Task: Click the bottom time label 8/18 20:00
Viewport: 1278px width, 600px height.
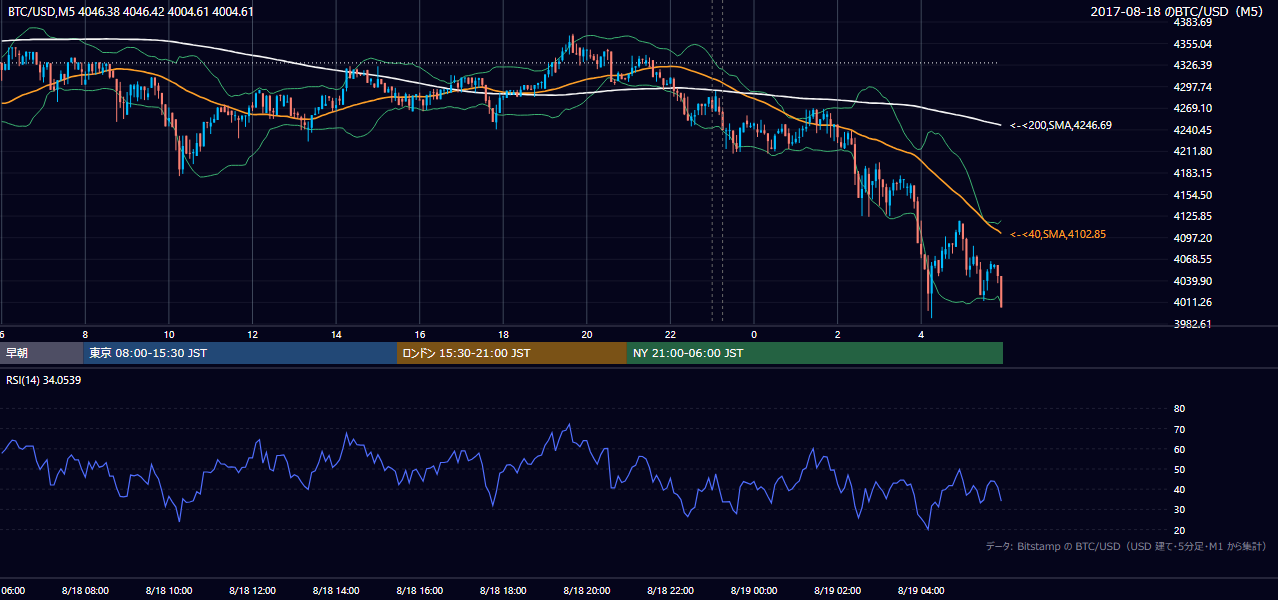Action: click(x=586, y=591)
